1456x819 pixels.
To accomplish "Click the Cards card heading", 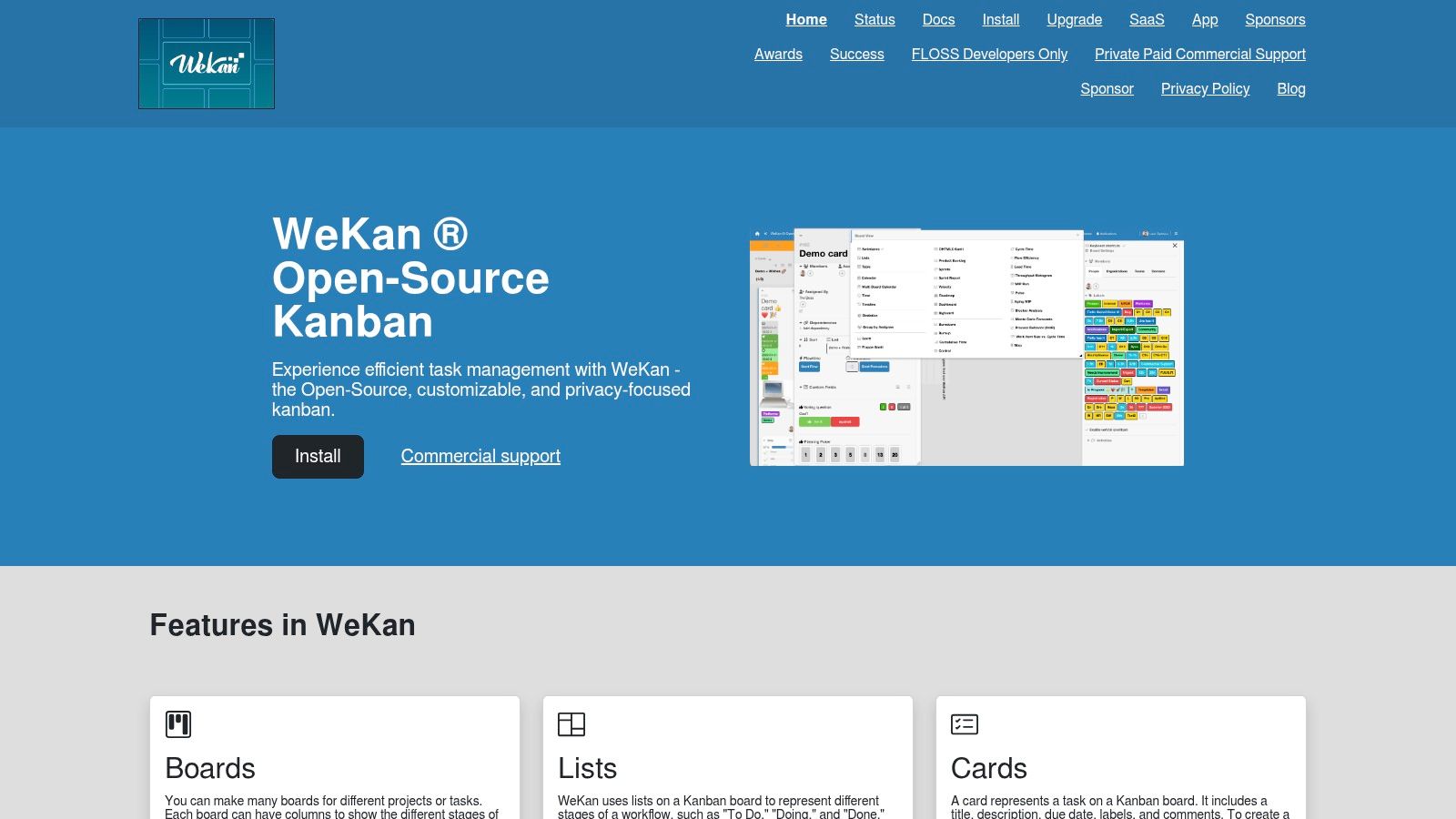I will pyautogui.click(x=989, y=768).
